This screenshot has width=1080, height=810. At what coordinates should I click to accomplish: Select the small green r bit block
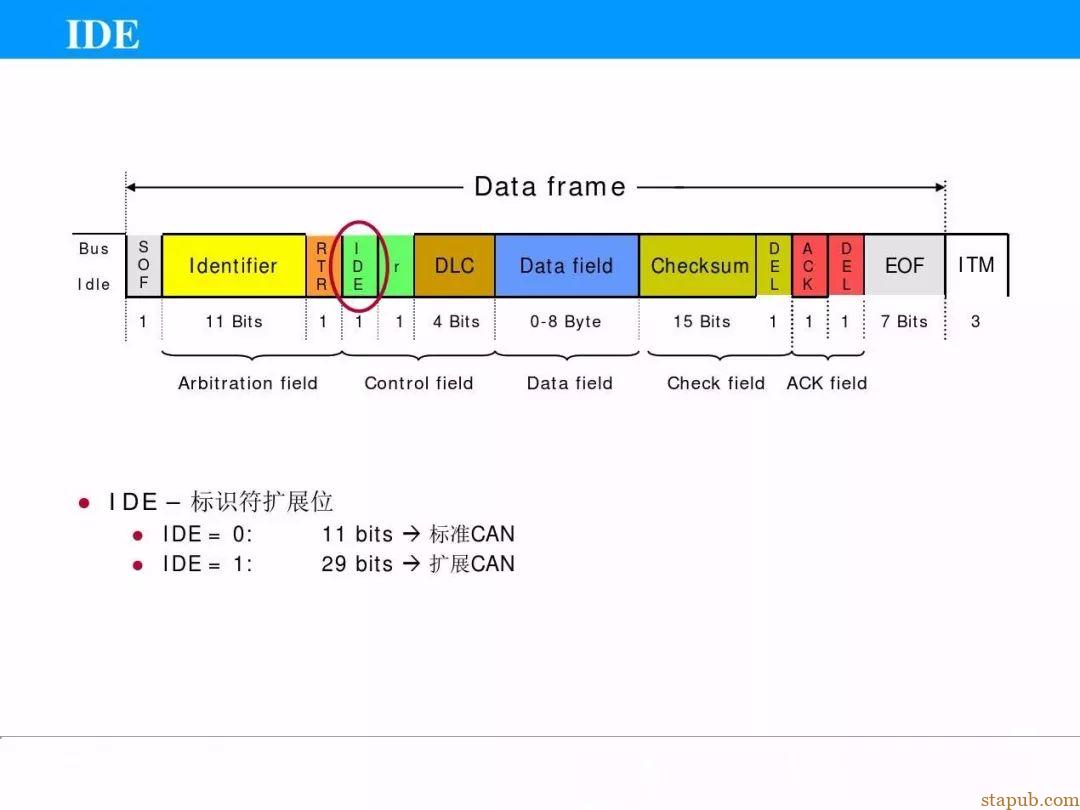[x=397, y=266]
